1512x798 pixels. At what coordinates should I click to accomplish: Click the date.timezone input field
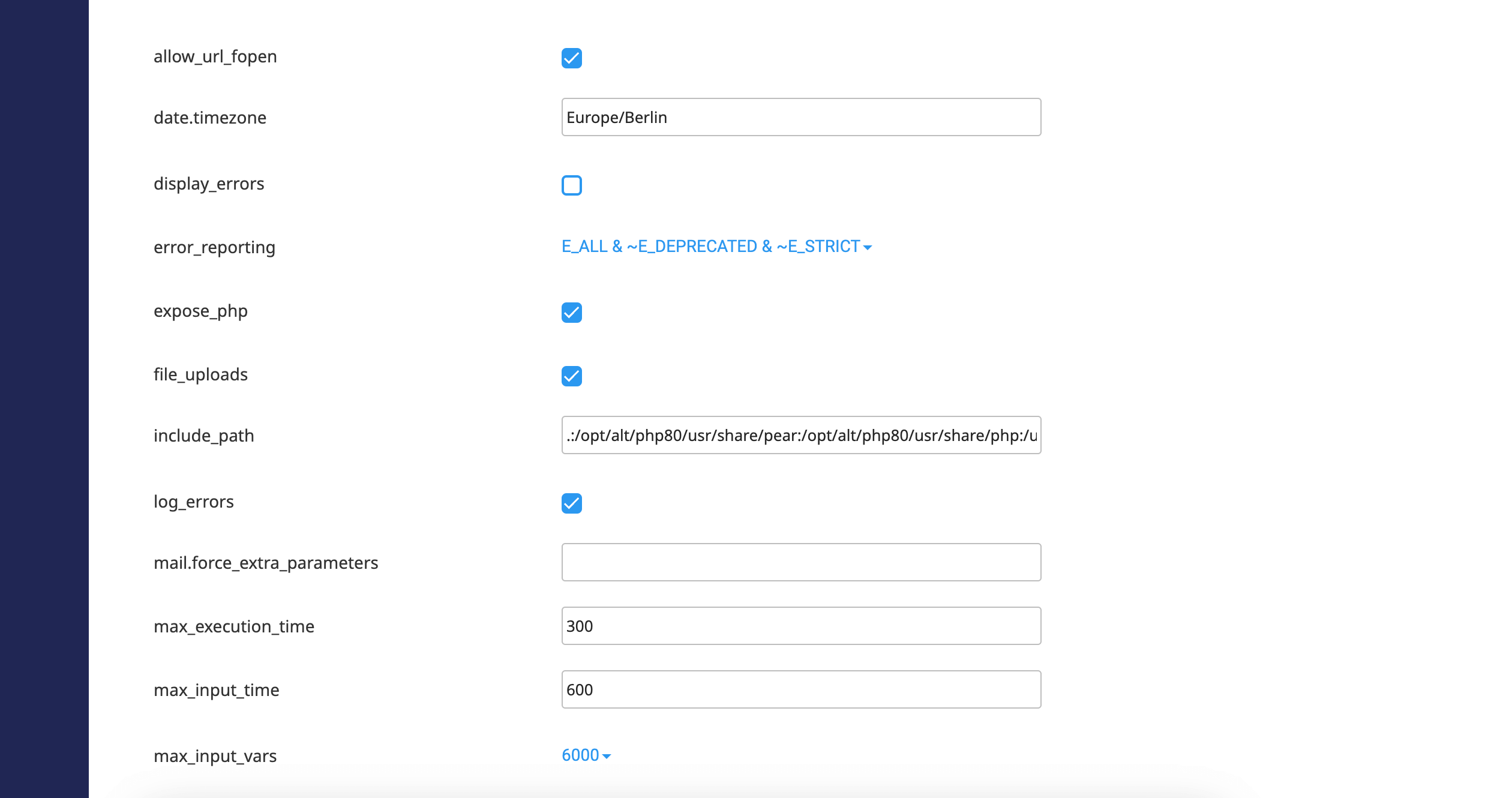[801, 117]
